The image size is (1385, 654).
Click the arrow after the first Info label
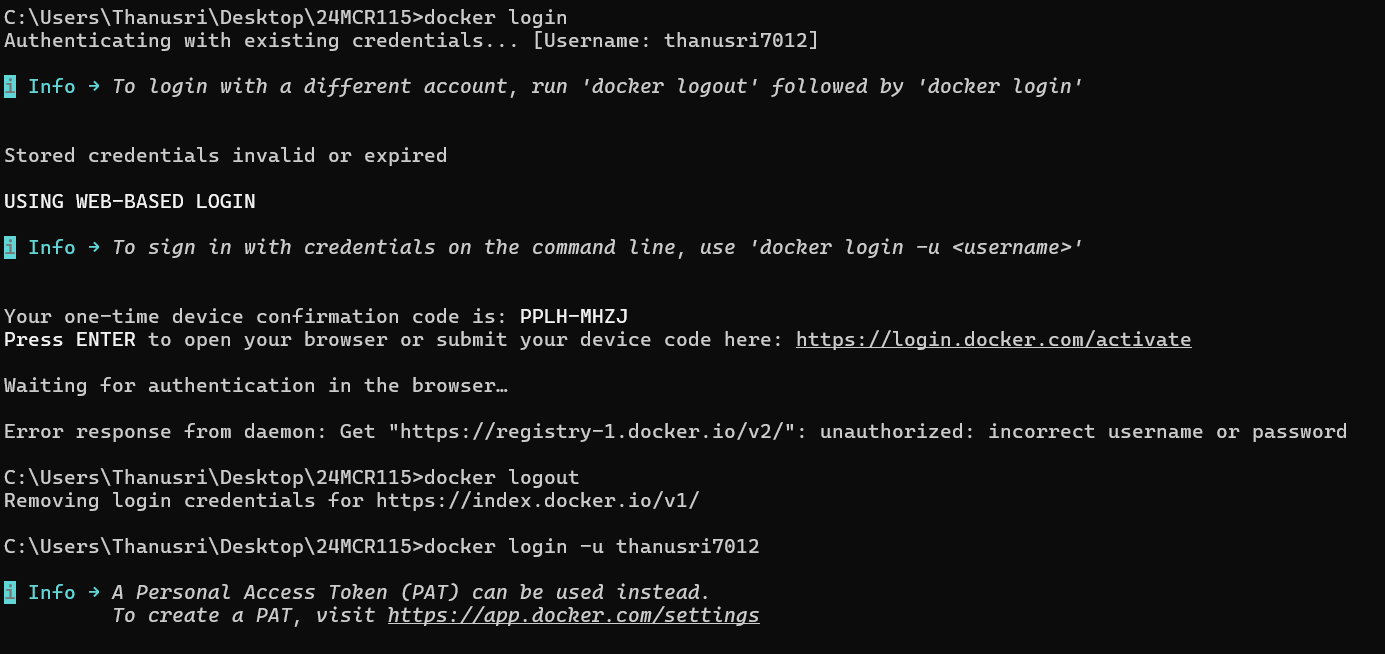(93, 87)
